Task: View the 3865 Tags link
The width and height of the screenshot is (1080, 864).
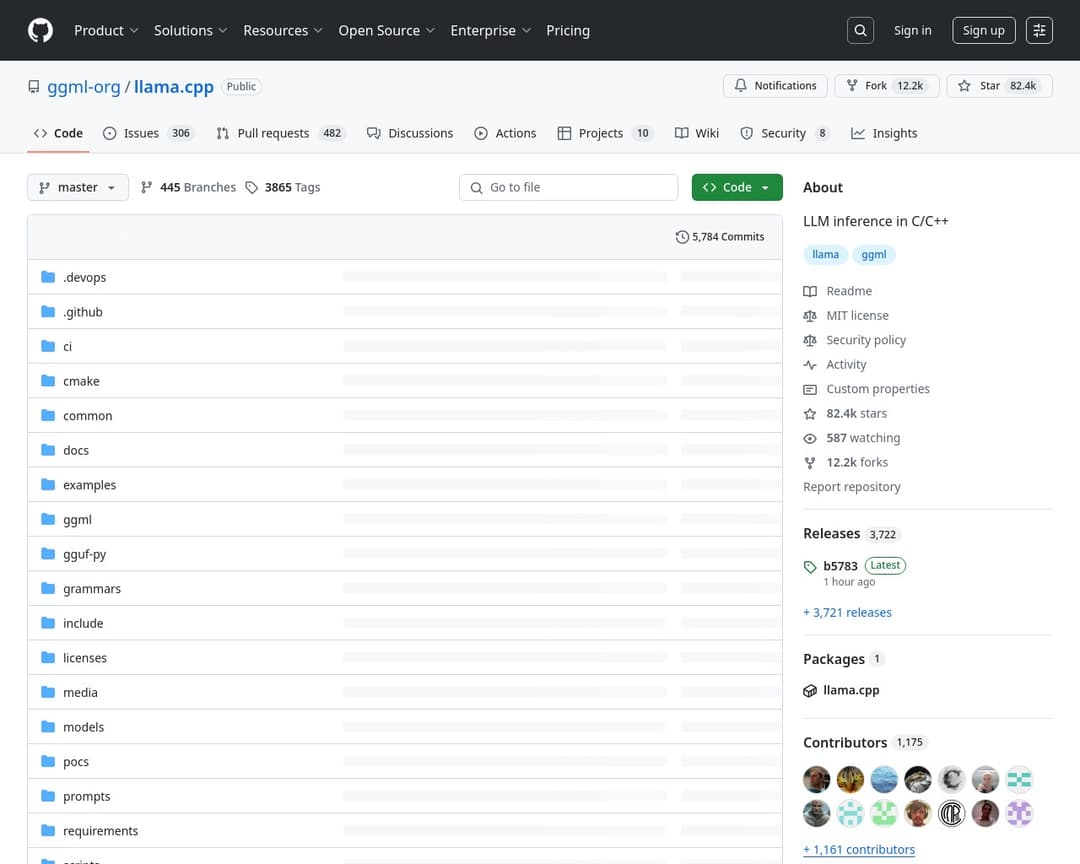Action: pos(283,187)
